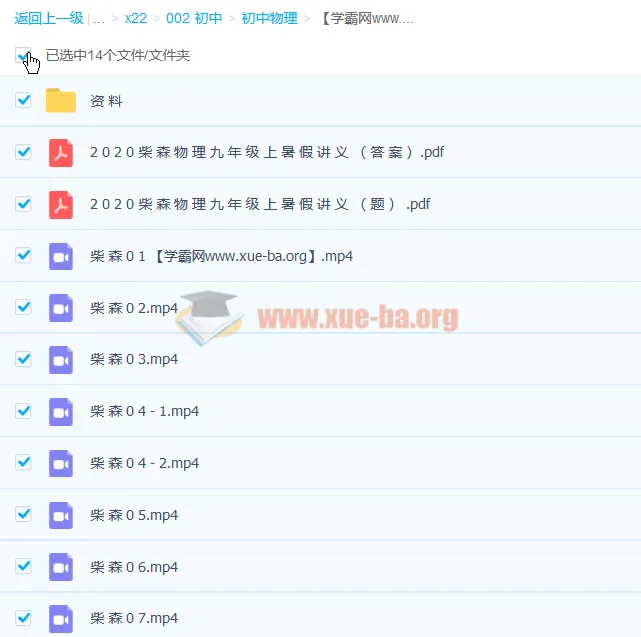Uncheck the 柴森07.mp4 checkbox

[24, 618]
